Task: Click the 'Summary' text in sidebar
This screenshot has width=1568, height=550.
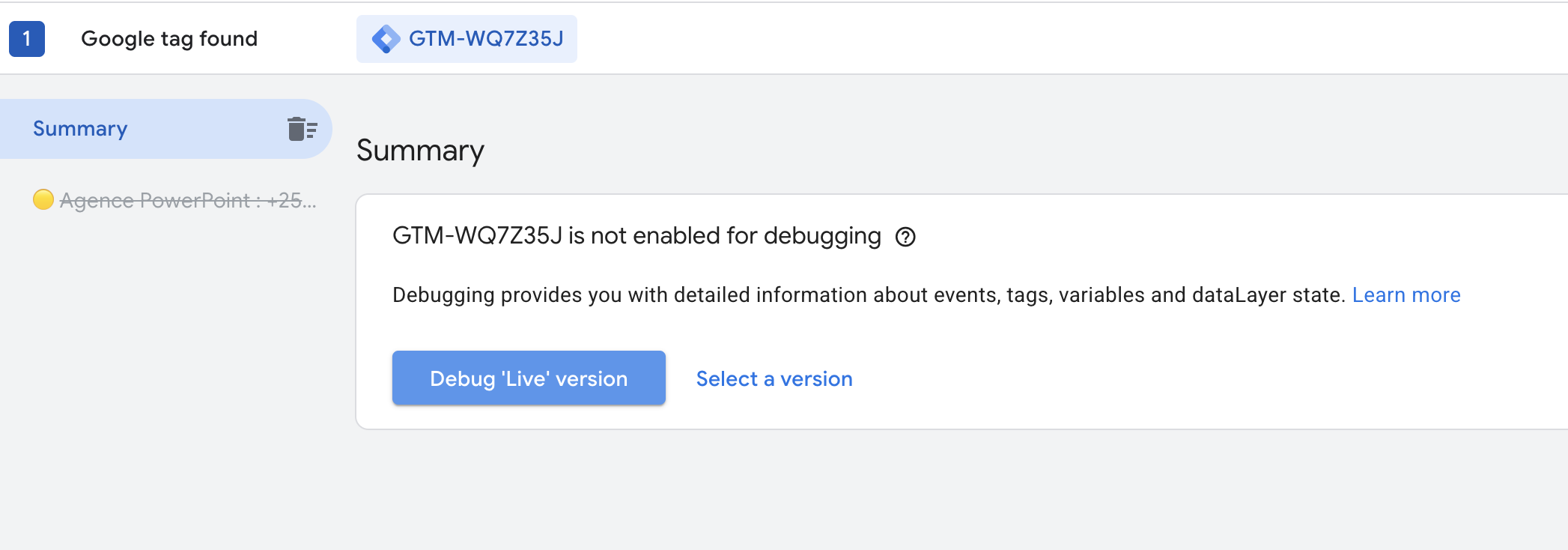Action: [80, 129]
